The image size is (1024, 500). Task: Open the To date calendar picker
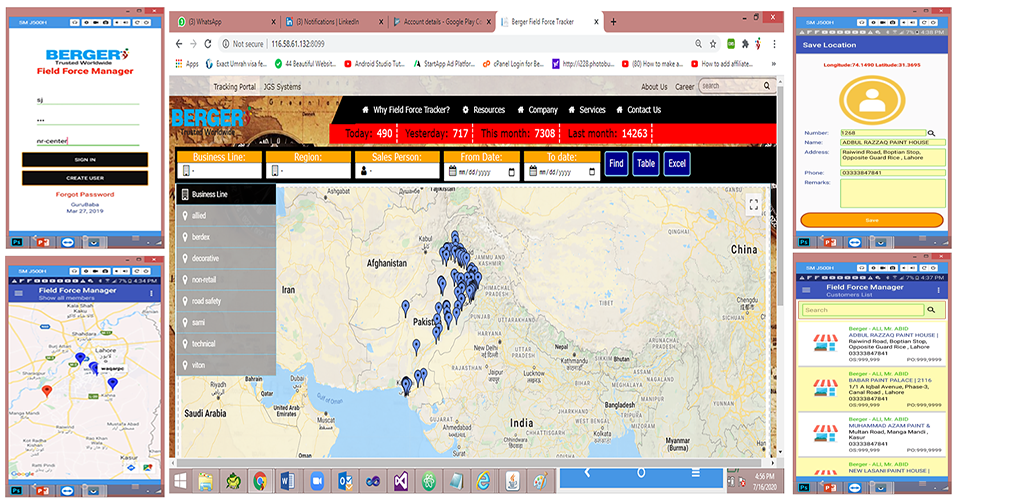pos(592,172)
